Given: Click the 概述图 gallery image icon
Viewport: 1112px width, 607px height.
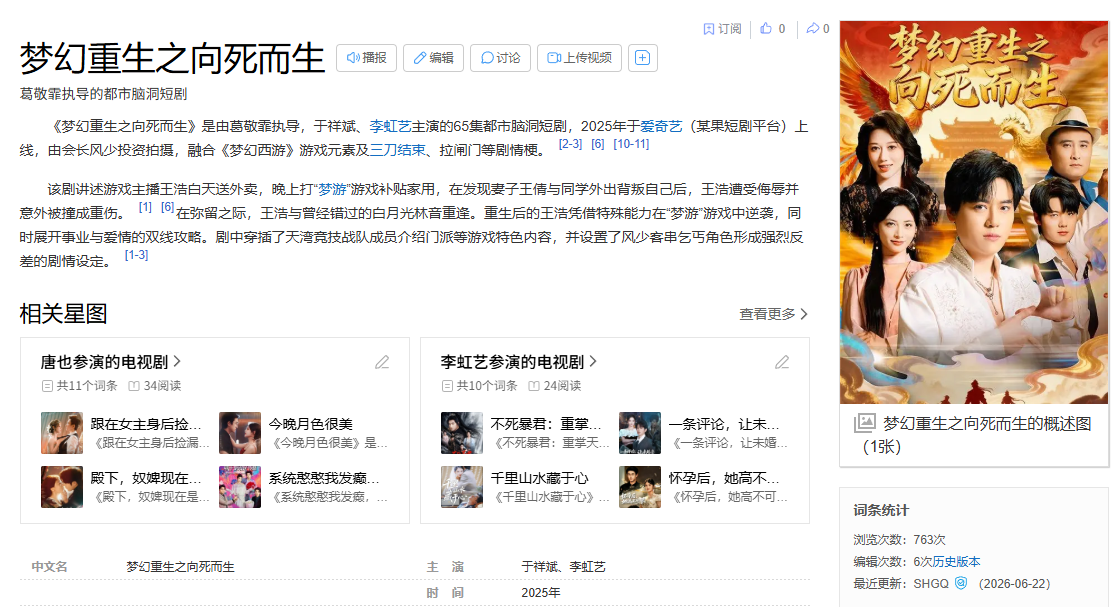Looking at the screenshot, I should (864, 423).
